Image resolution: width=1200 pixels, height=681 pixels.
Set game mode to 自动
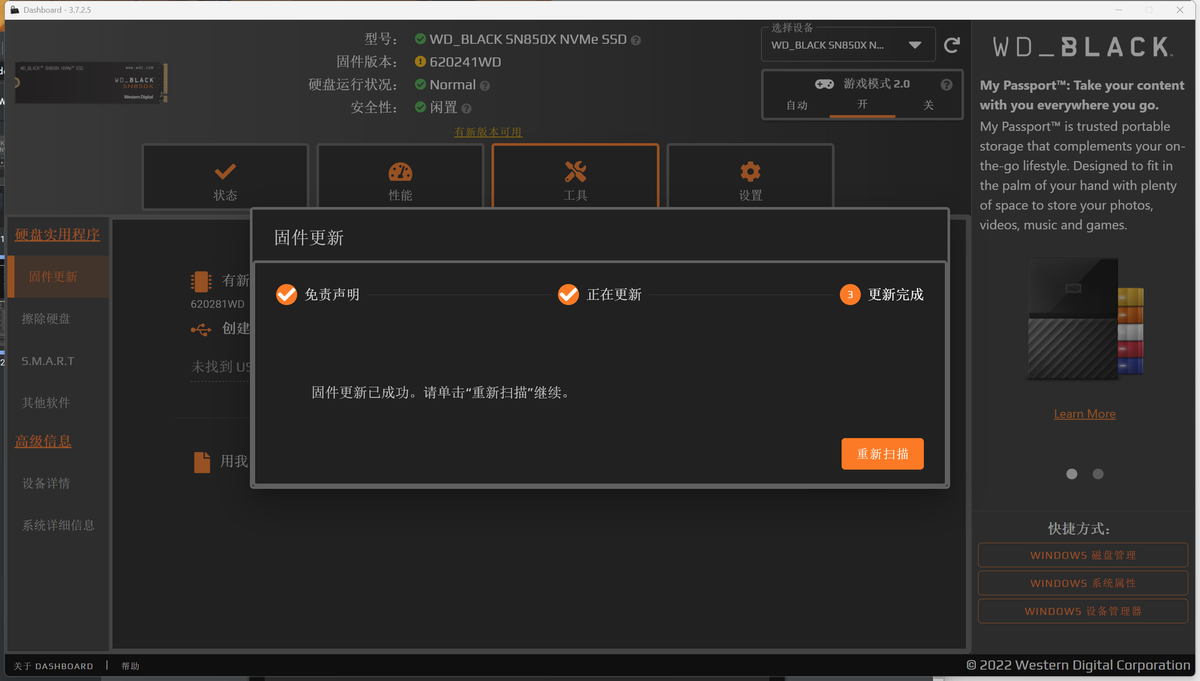click(x=797, y=105)
